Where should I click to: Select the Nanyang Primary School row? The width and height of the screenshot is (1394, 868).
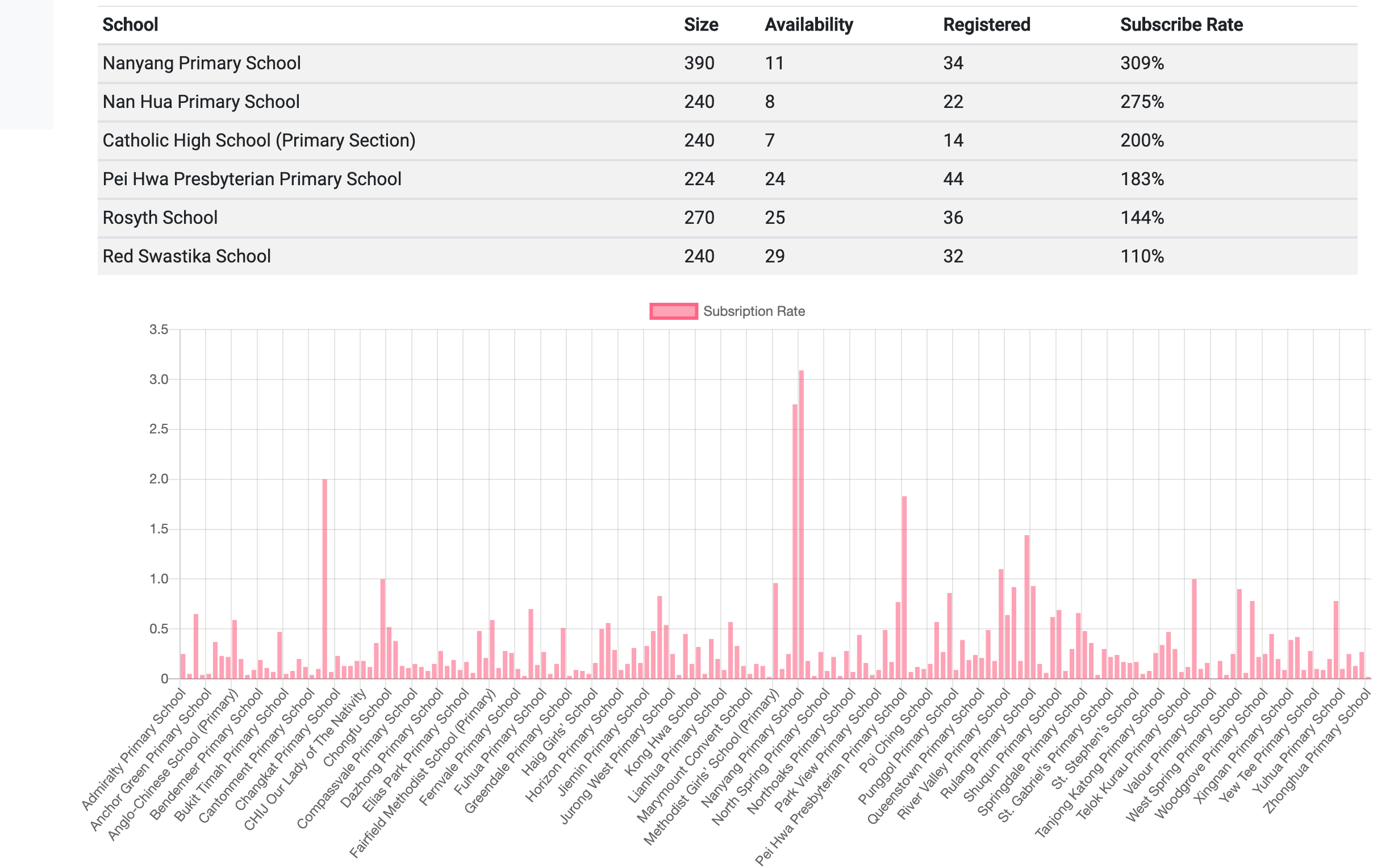pyautogui.click(x=202, y=63)
